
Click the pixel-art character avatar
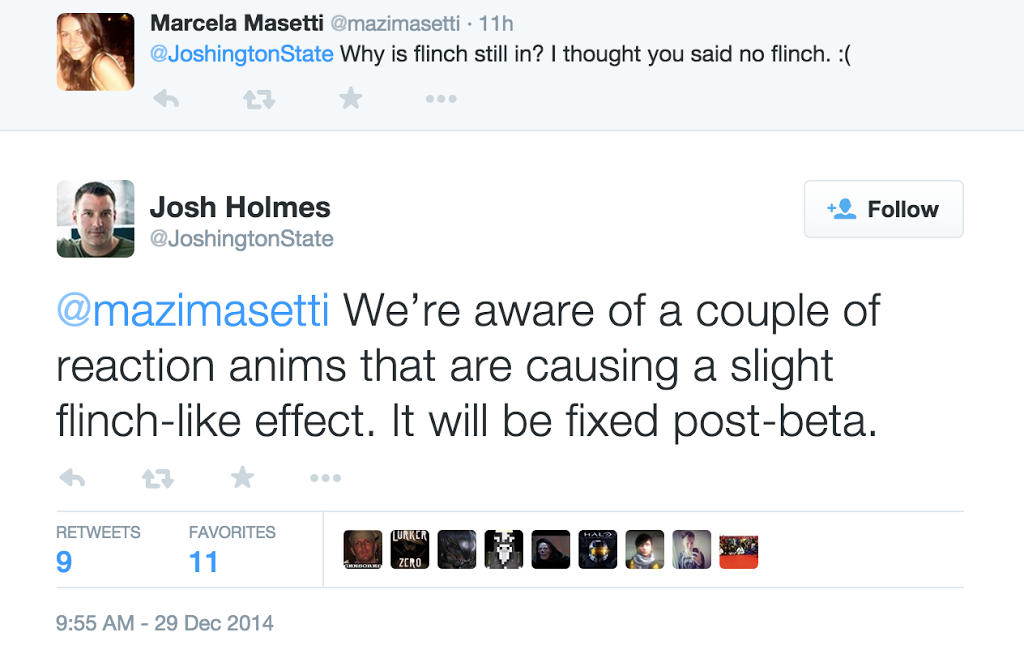504,550
